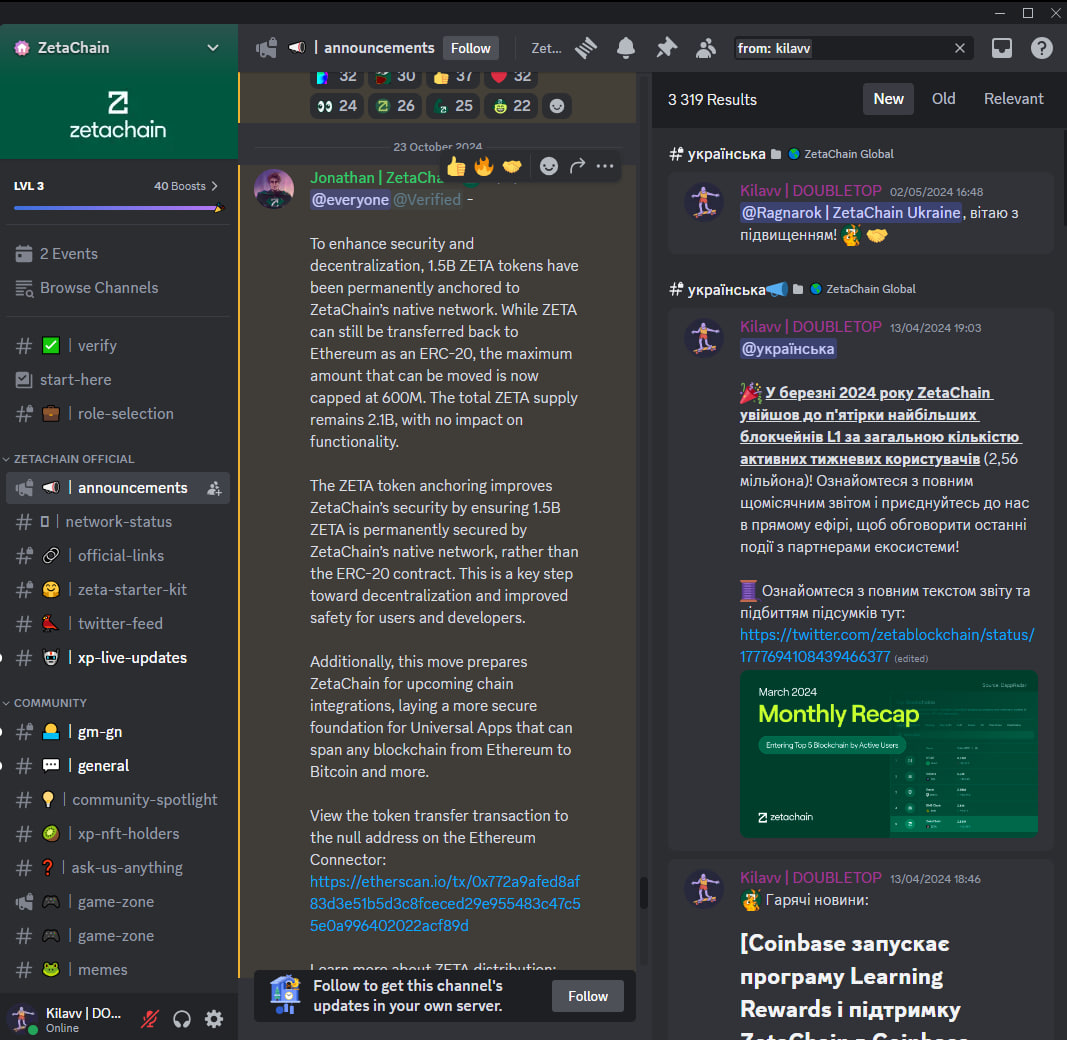
Task: Open the memes channel
Action: point(118,969)
